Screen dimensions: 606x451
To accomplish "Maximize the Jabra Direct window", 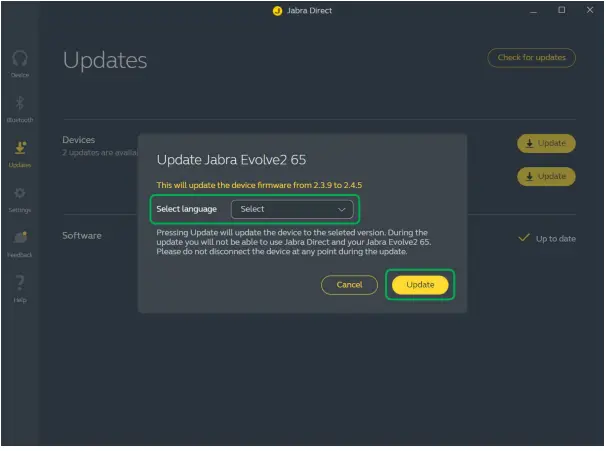I will [562, 10].
